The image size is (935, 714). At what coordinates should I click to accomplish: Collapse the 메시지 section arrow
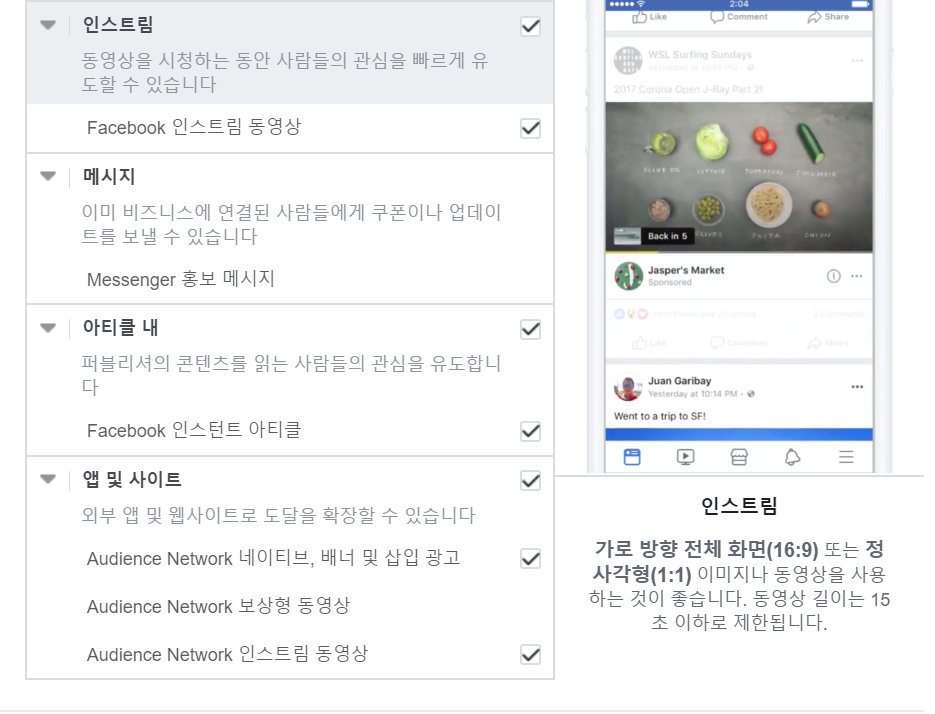[x=48, y=176]
